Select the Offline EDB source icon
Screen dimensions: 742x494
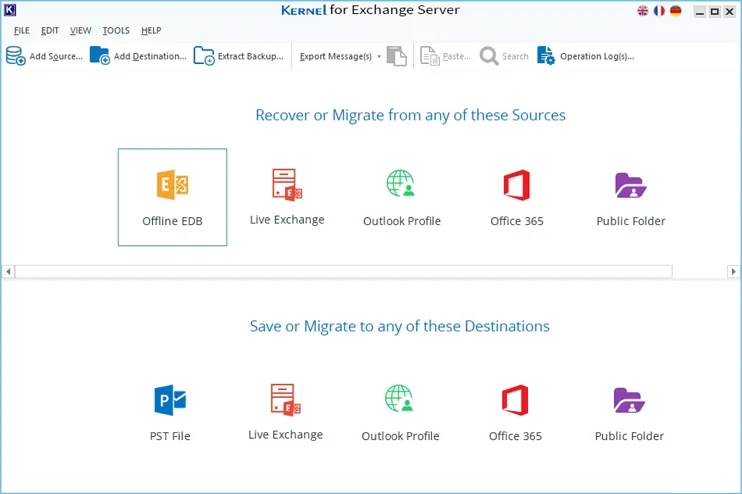tap(172, 185)
